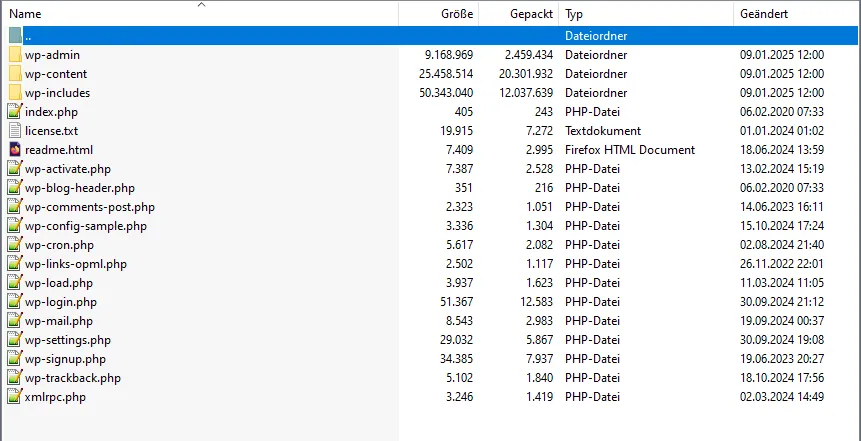Click the date 02.03.2024 14:49
The image size is (861, 441).
coord(782,397)
